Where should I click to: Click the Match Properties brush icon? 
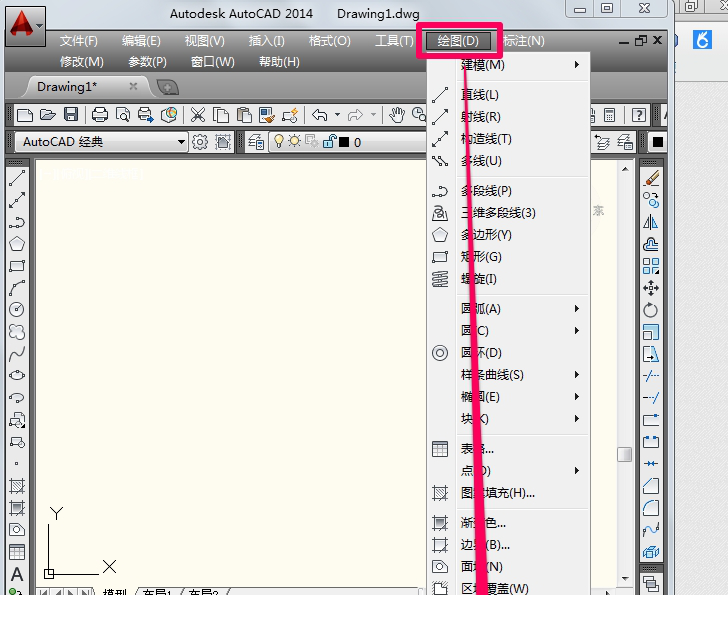click(267, 115)
